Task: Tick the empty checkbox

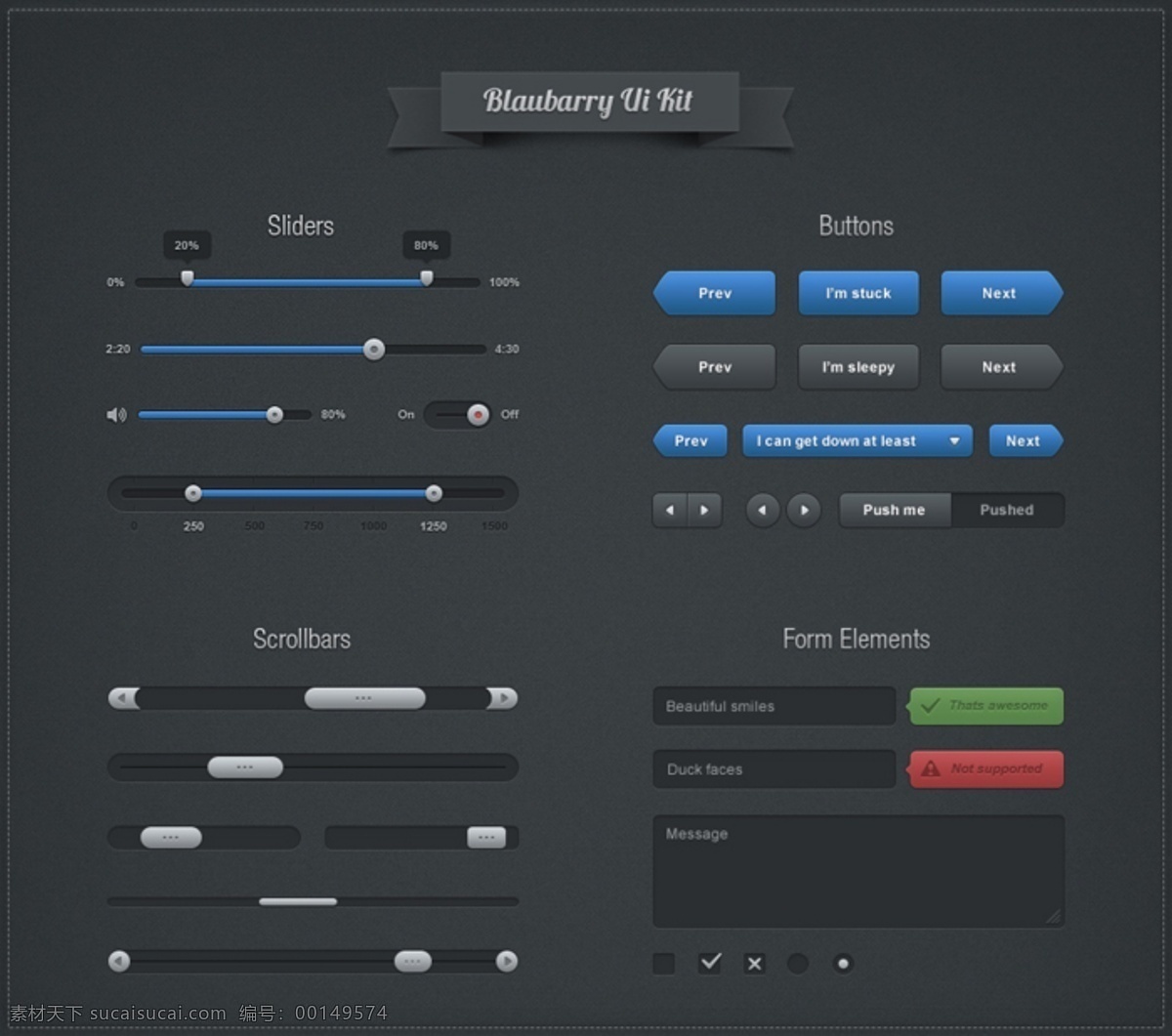Action: [664, 964]
